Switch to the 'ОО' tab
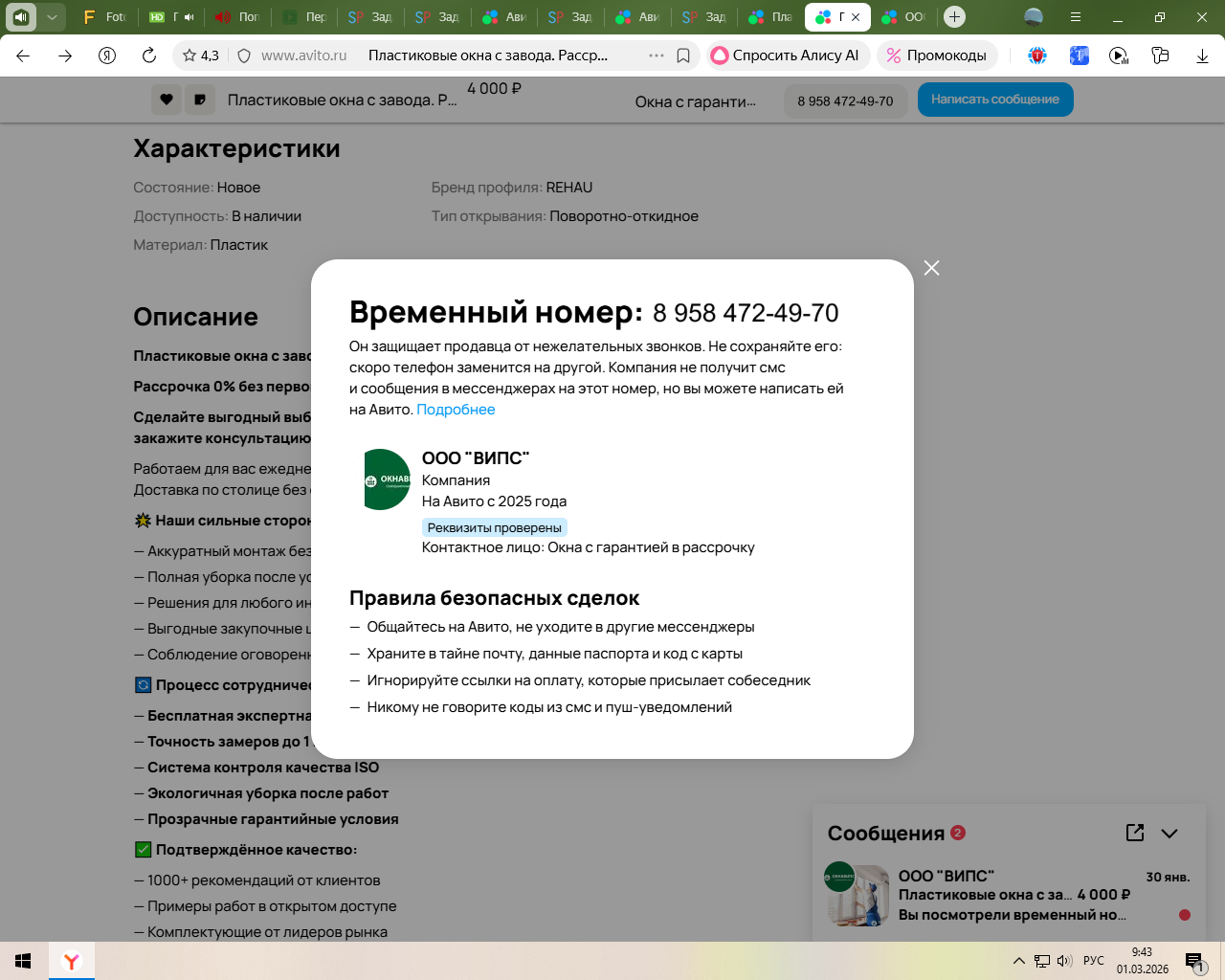 click(903, 16)
